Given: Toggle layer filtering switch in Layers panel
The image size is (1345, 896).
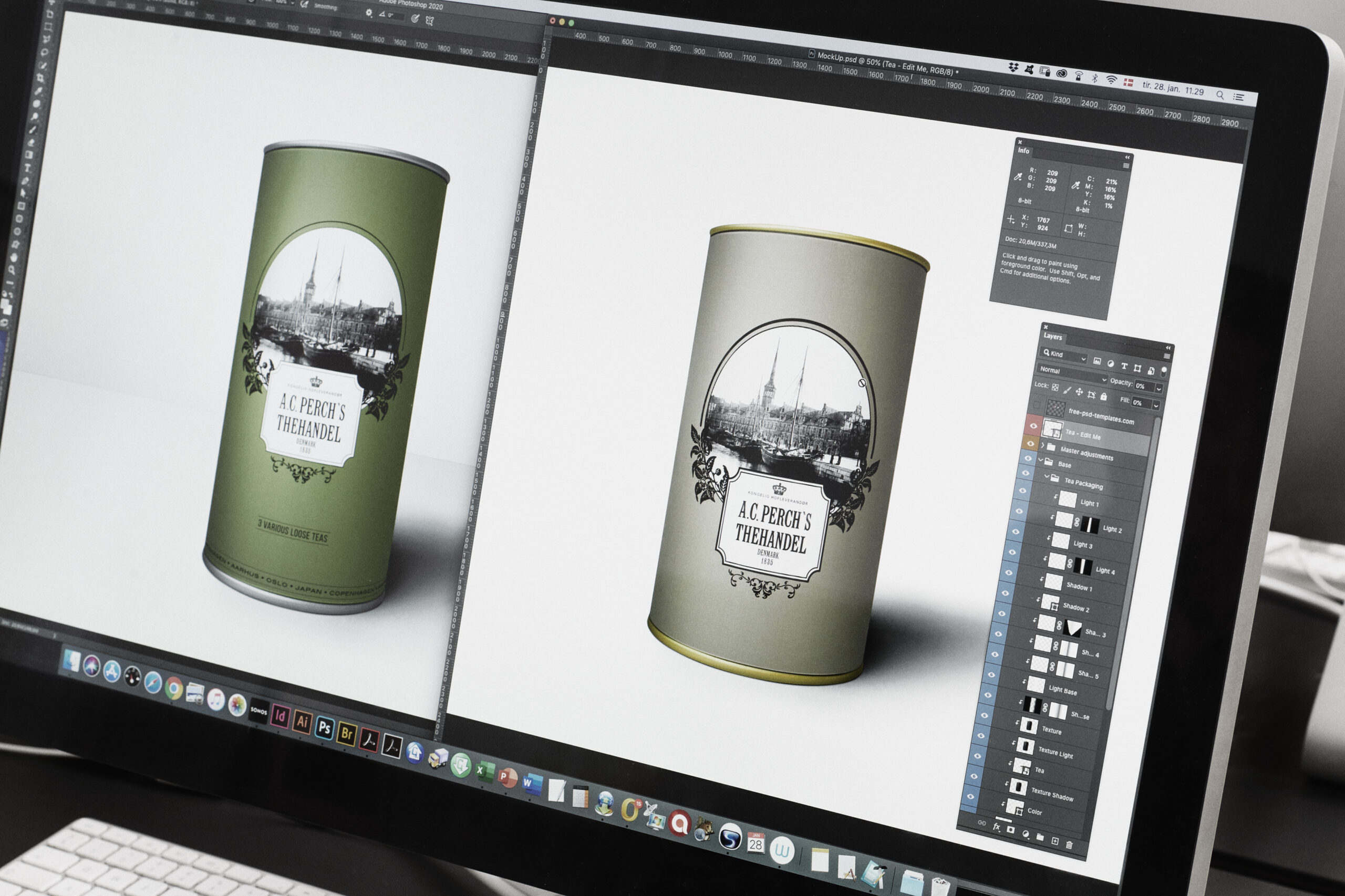Looking at the screenshot, I should click(x=1163, y=372).
